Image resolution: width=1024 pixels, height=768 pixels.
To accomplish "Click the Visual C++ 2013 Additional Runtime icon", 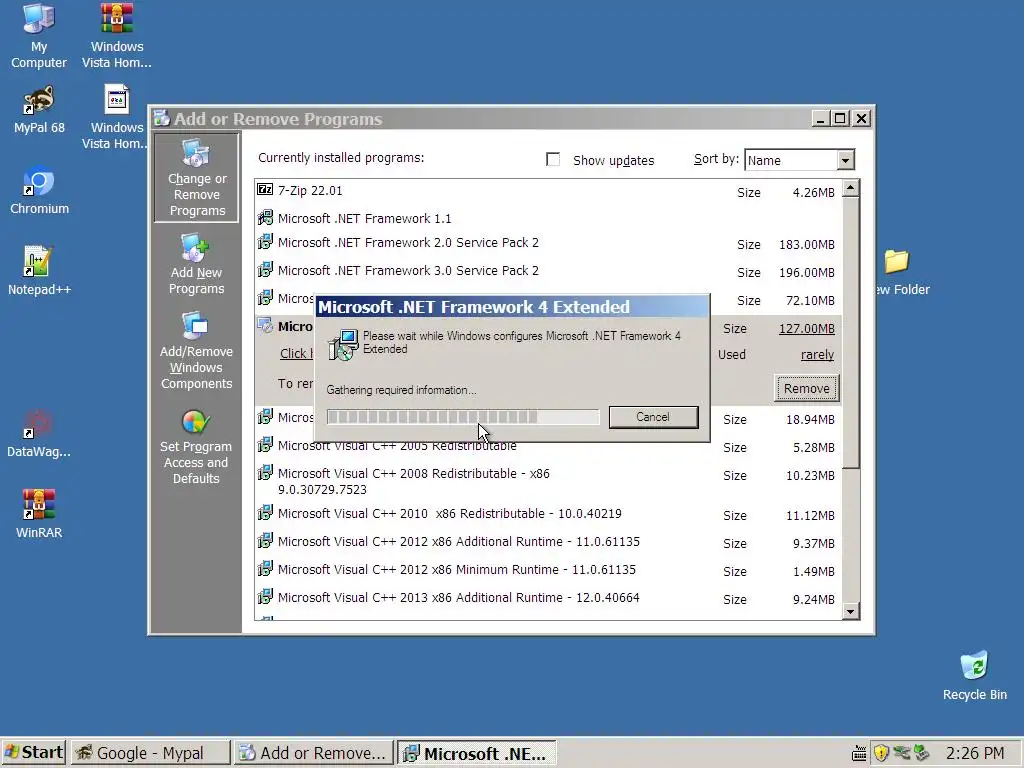I will [264, 596].
